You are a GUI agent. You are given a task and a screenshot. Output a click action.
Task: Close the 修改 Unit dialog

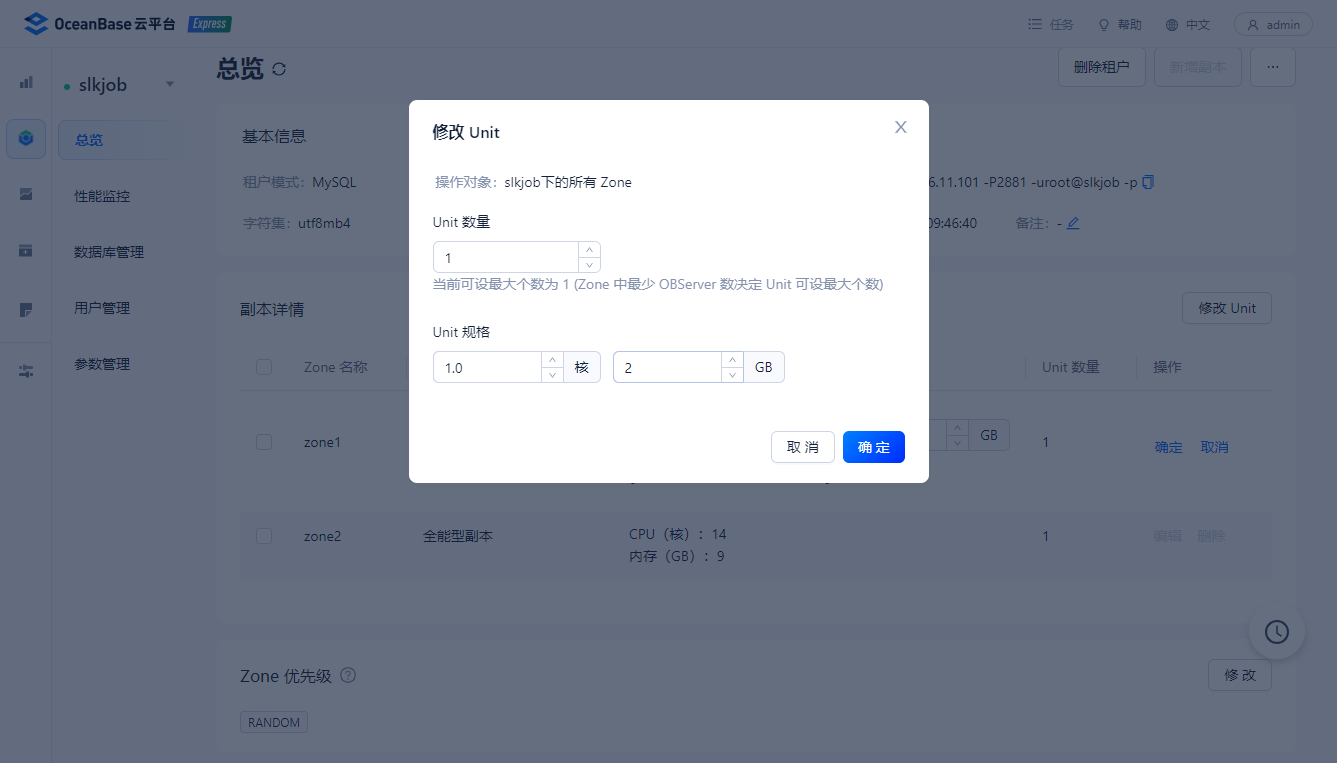901,127
